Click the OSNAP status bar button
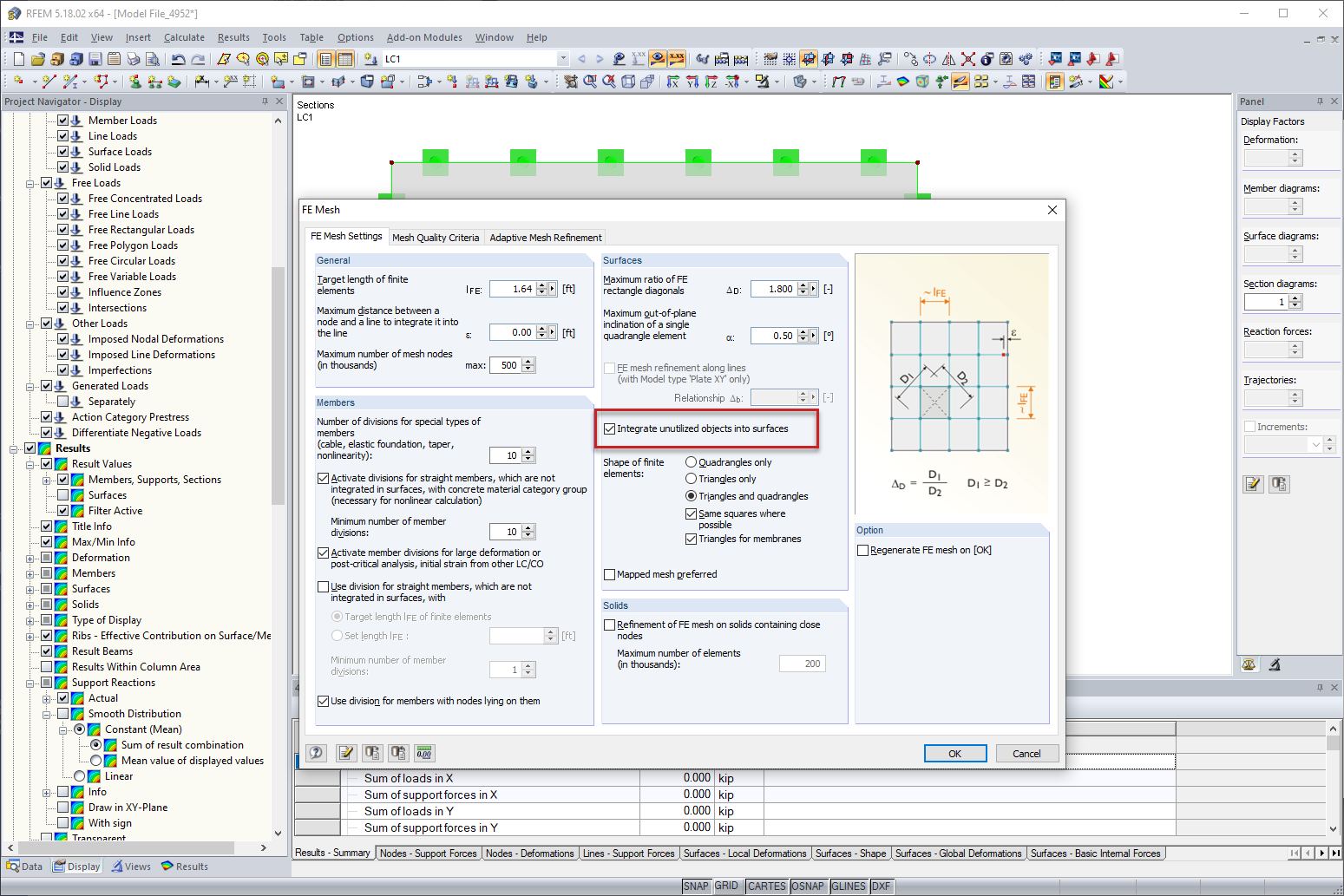 [x=808, y=886]
